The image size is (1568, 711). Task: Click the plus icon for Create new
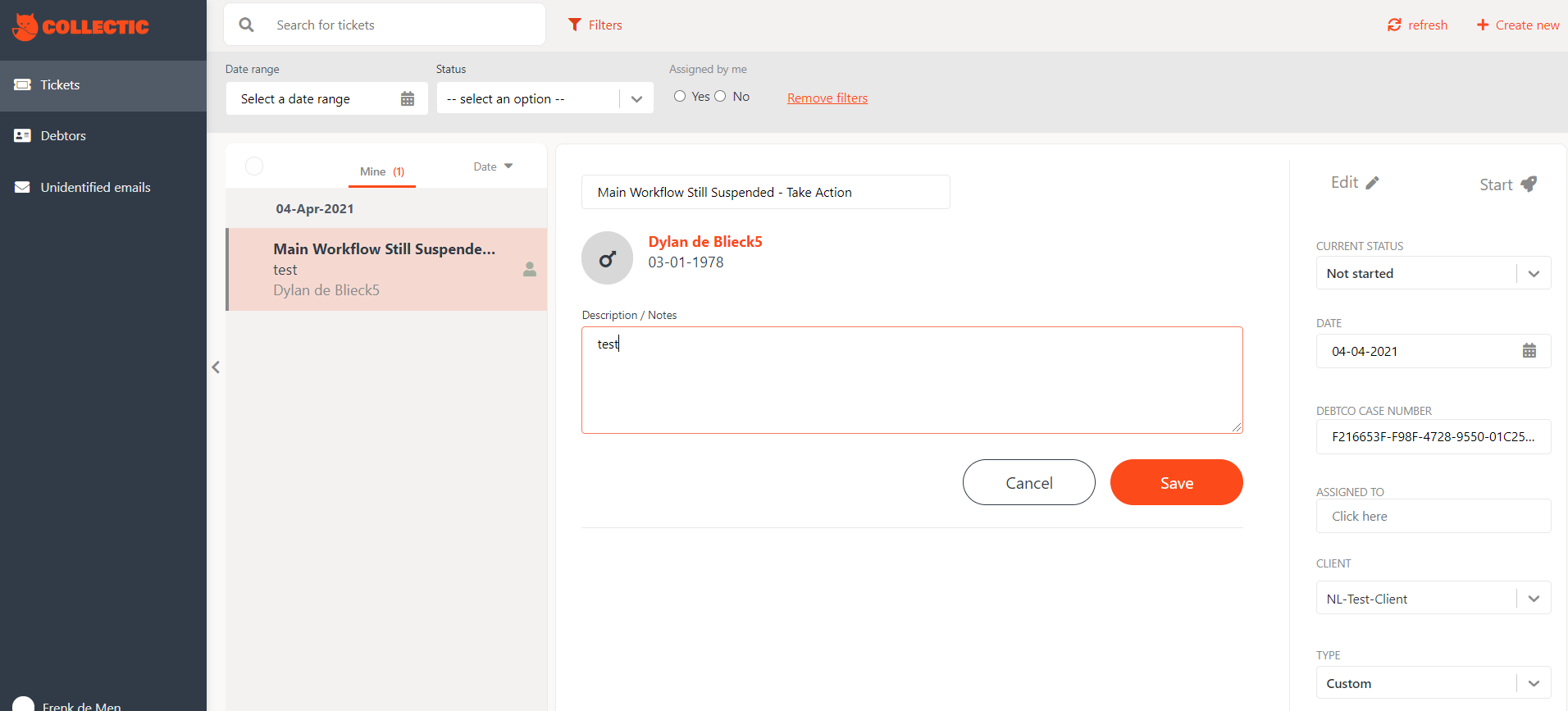point(1483,25)
